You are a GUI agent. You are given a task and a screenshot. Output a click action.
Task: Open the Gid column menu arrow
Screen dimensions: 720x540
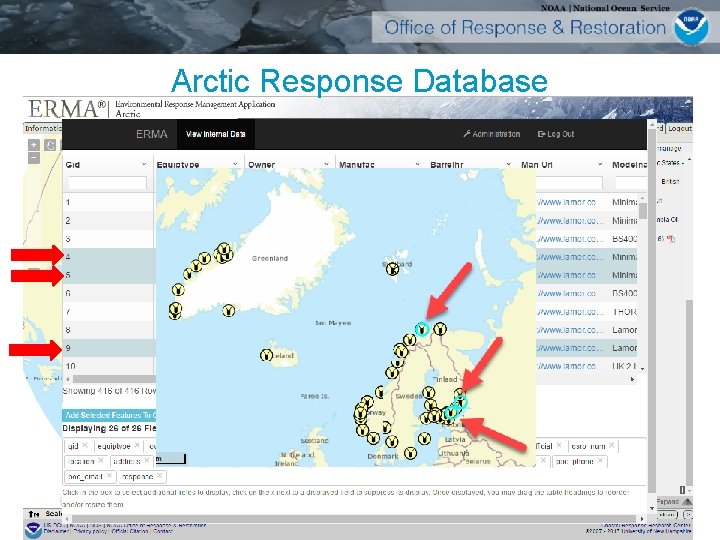pos(144,164)
